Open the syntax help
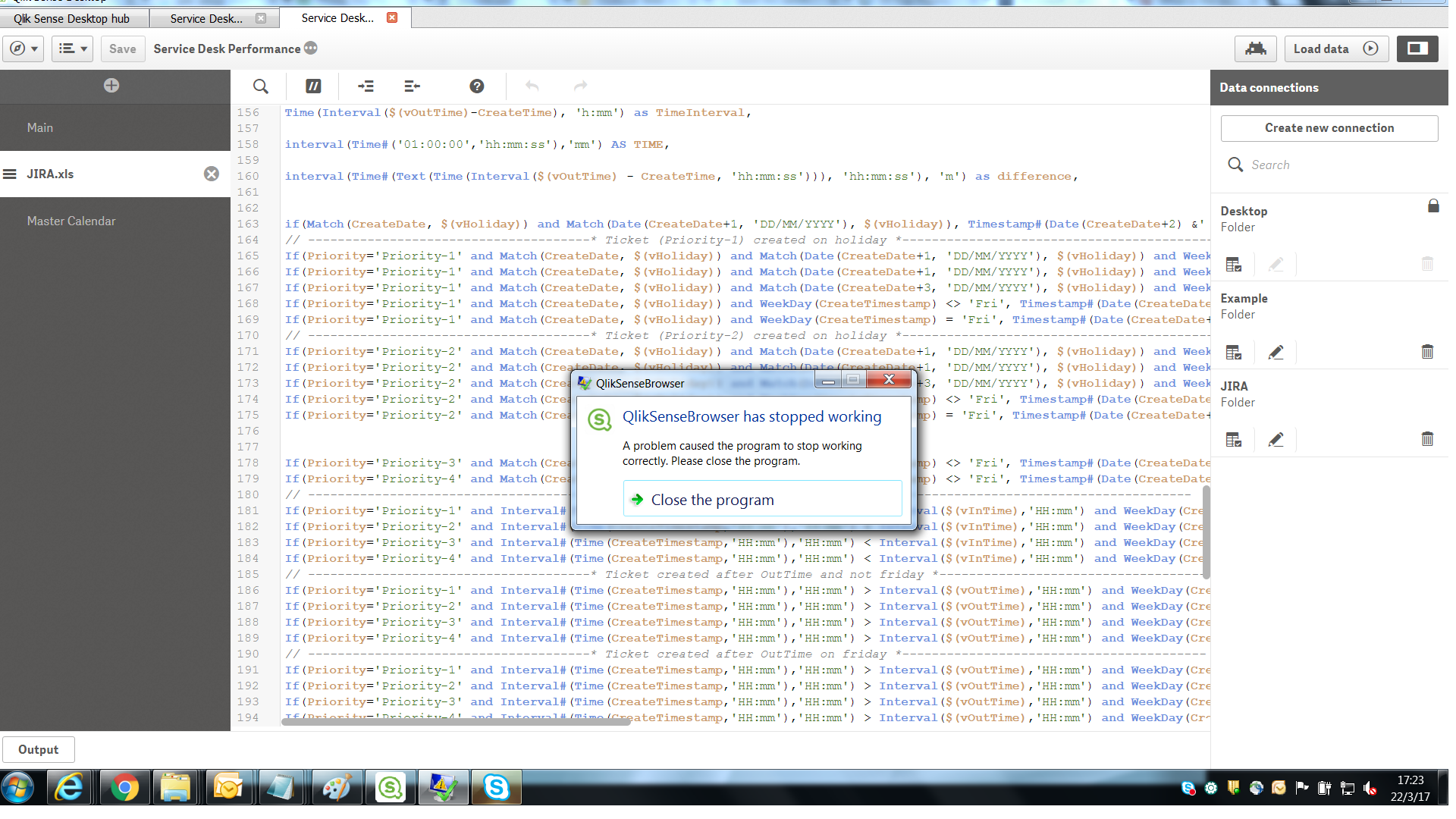1456x819 pixels. tap(476, 86)
